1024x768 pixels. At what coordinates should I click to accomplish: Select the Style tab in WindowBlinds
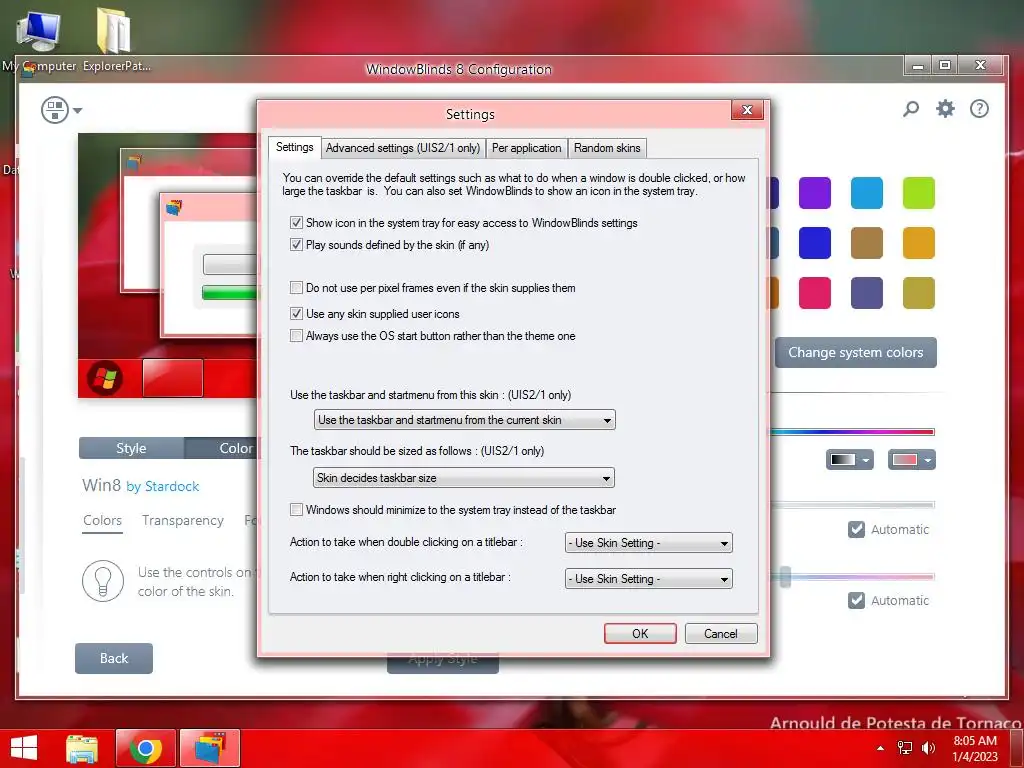(131, 448)
